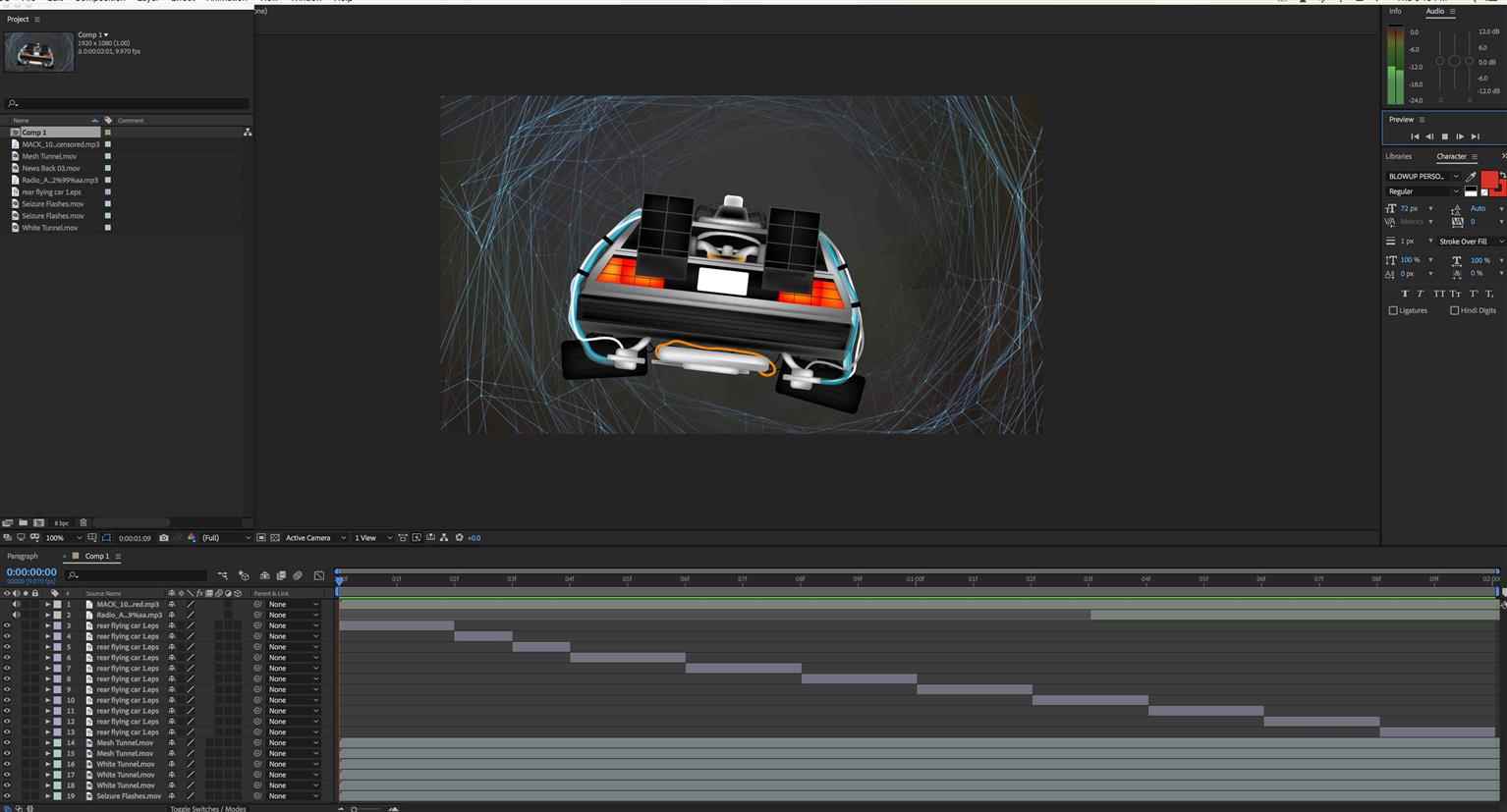Image resolution: width=1507 pixels, height=812 pixels.
Task: Open the composition flowchart icon in Project panel
Action: [x=248, y=132]
